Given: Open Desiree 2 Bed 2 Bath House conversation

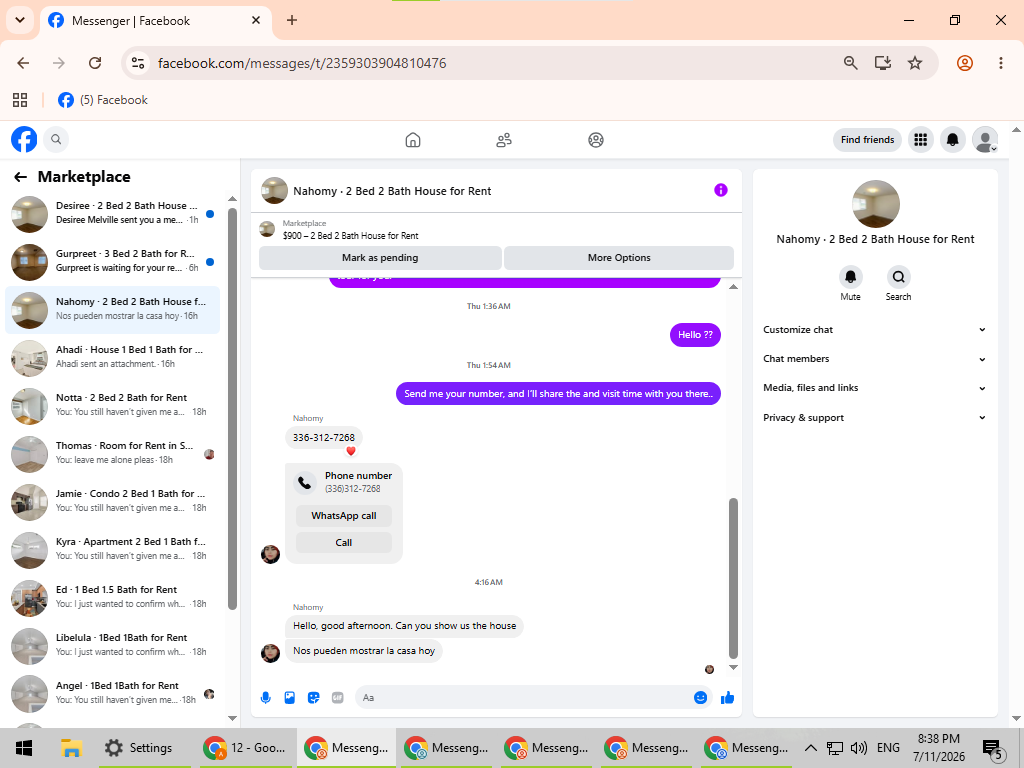Looking at the screenshot, I should pyautogui.click(x=112, y=213).
